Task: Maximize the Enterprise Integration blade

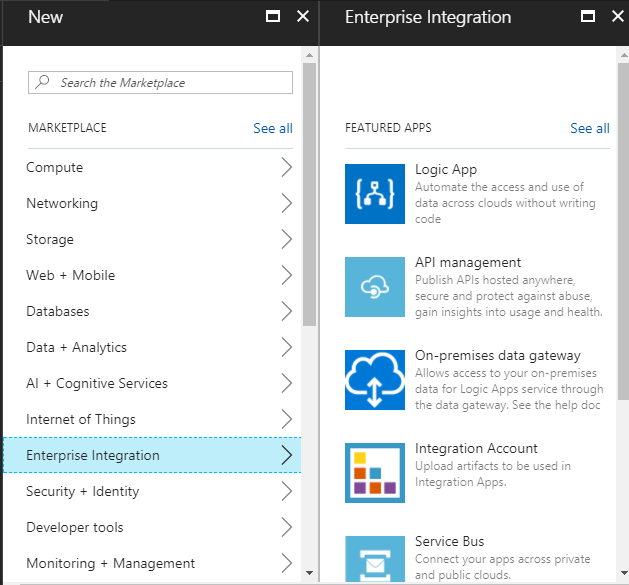Action: click(x=589, y=17)
